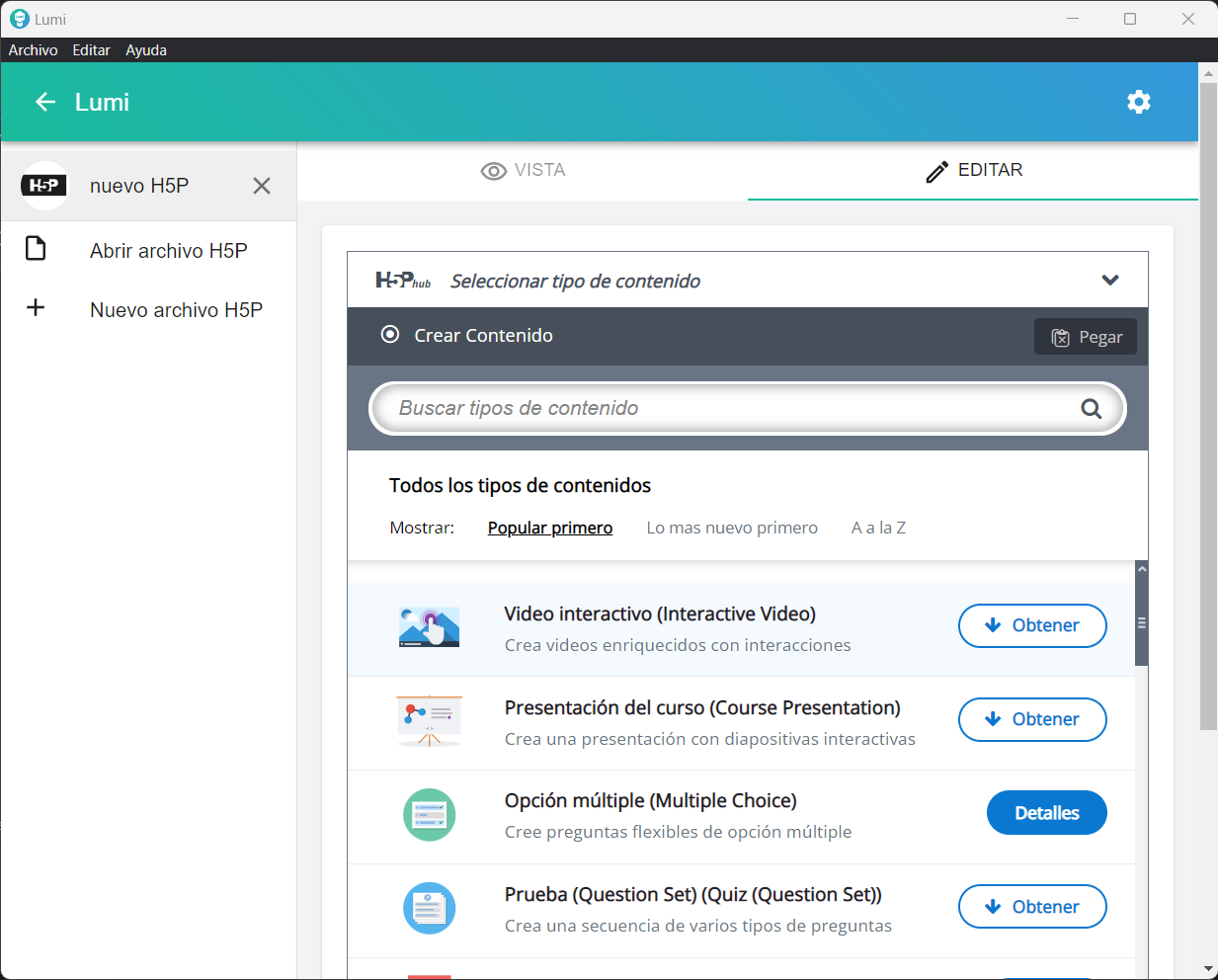1218x980 pixels.
Task: Click the Video interactivo (Interactive Video) title
Action: [660, 614]
